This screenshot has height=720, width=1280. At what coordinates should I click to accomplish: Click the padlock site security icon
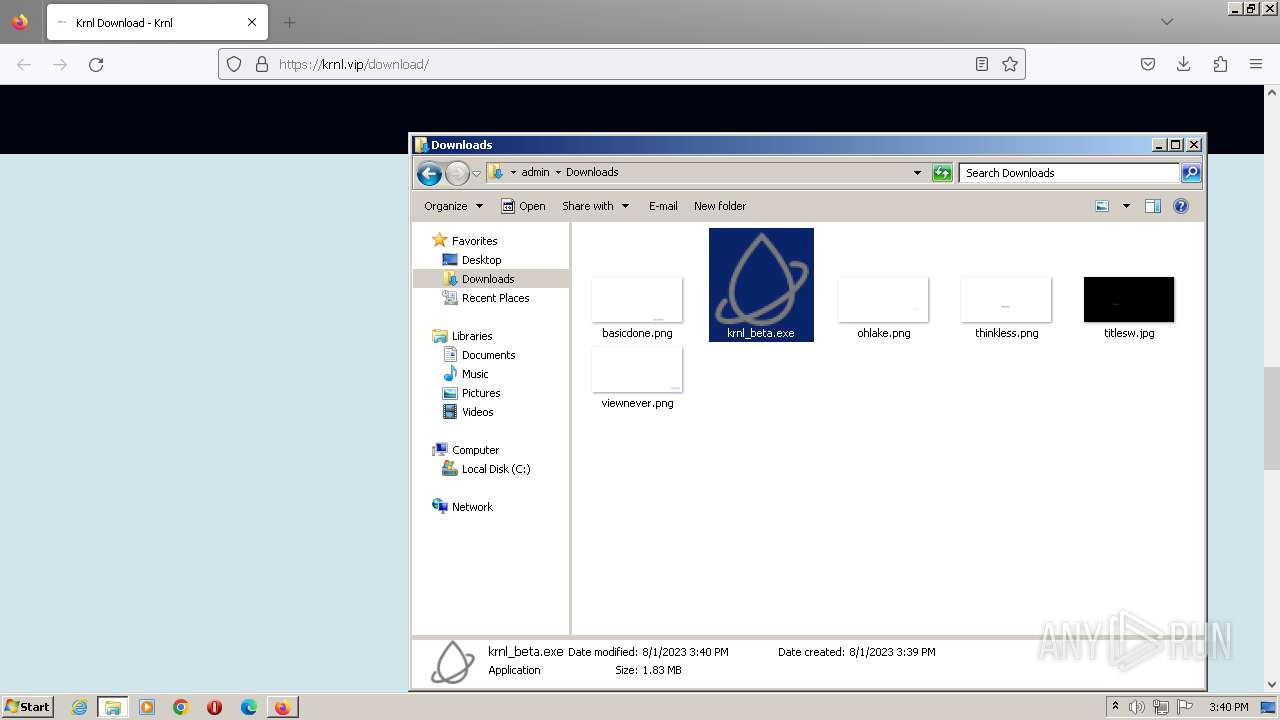tap(262, 64)
